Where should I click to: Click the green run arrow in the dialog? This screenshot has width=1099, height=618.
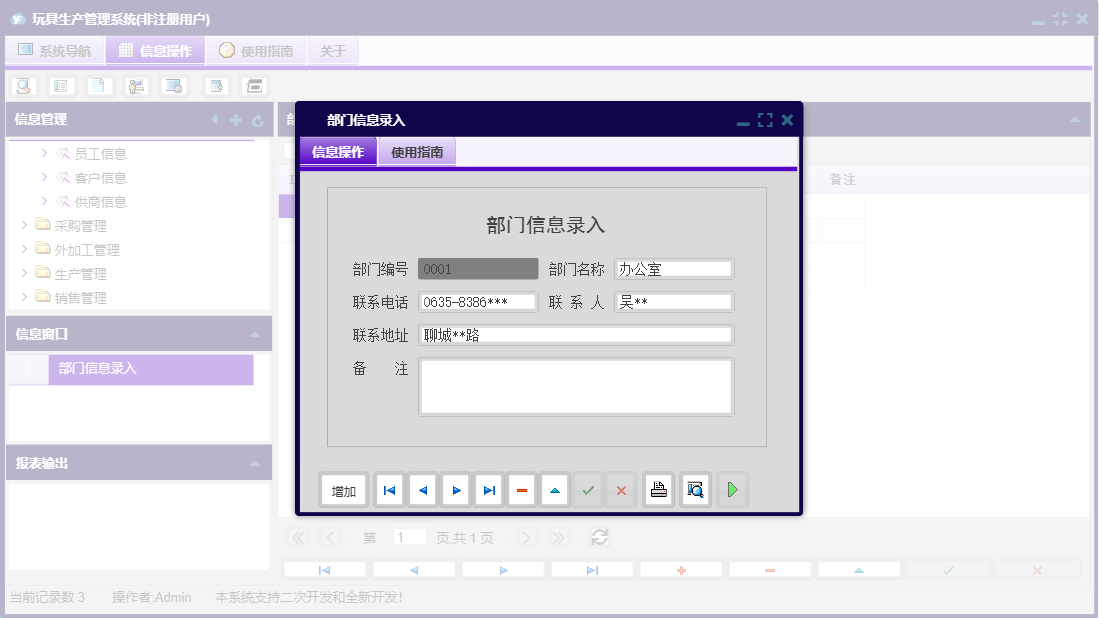pos(733,489)
